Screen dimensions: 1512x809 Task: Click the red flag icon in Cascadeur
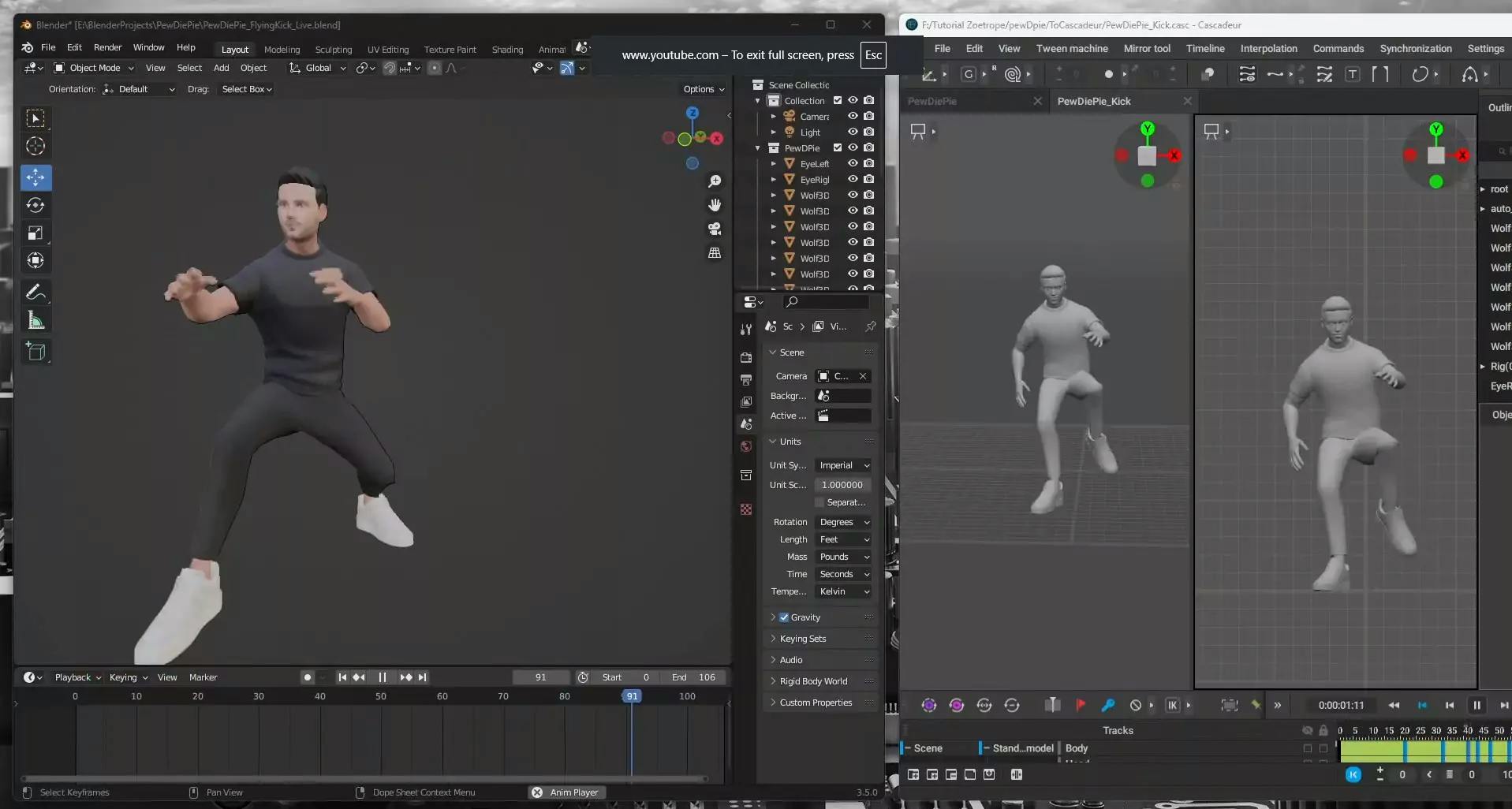click(1081, 705)
